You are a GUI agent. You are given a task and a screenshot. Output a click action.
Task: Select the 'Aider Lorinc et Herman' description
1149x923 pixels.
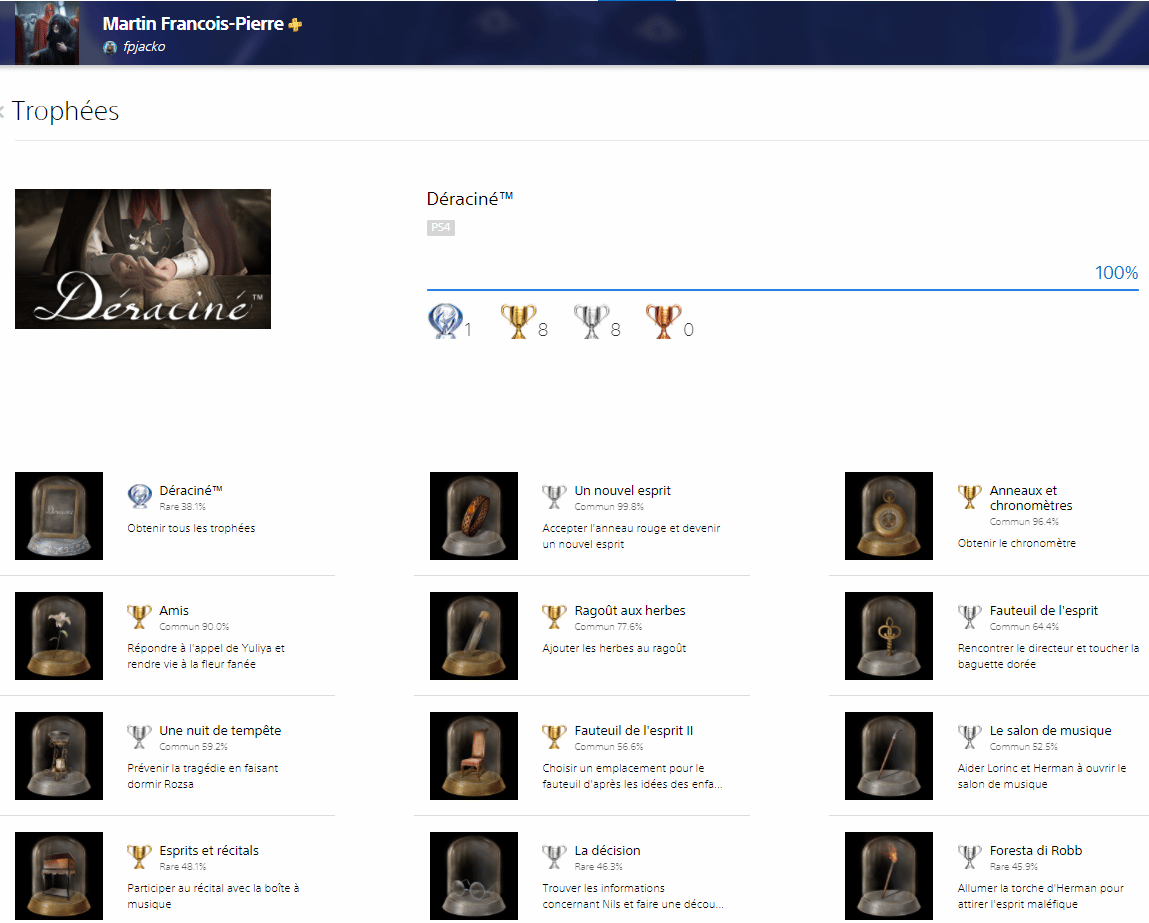click(x=1042, y=776)
